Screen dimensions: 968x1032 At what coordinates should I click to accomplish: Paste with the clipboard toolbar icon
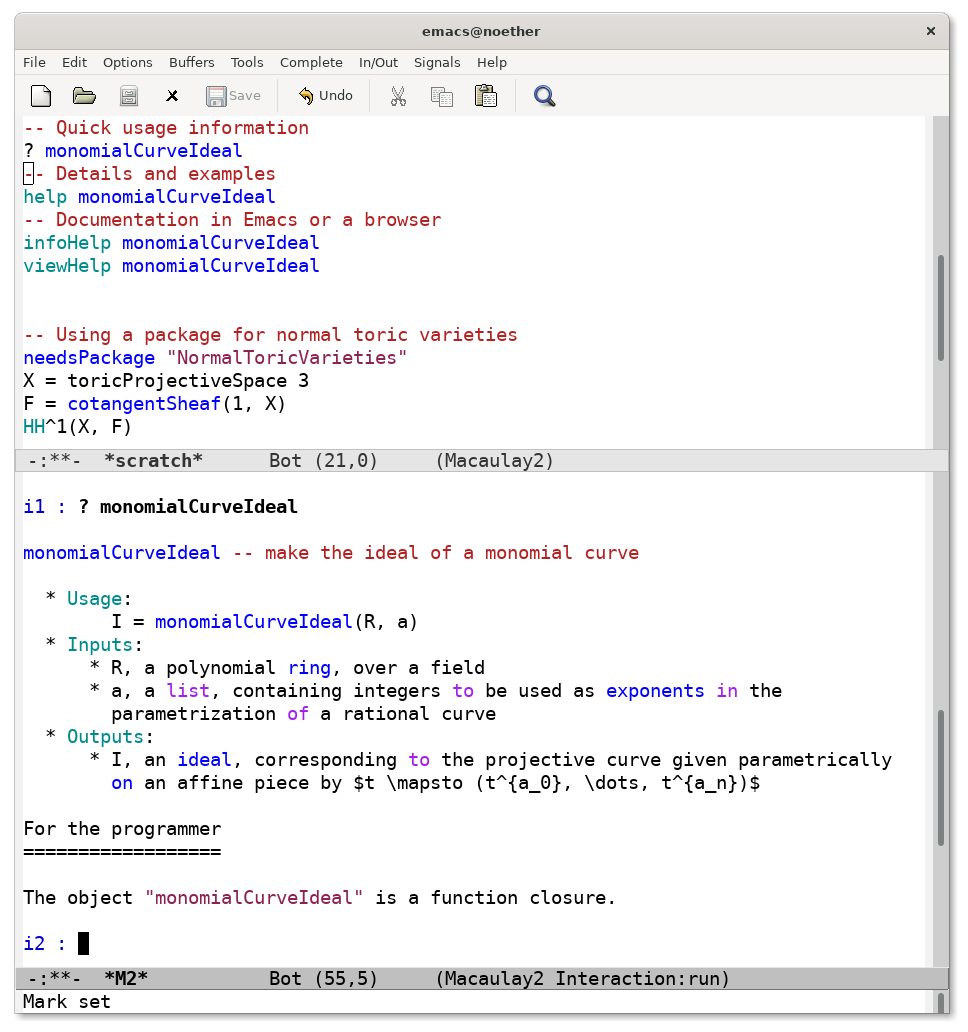tap(486, 96)
